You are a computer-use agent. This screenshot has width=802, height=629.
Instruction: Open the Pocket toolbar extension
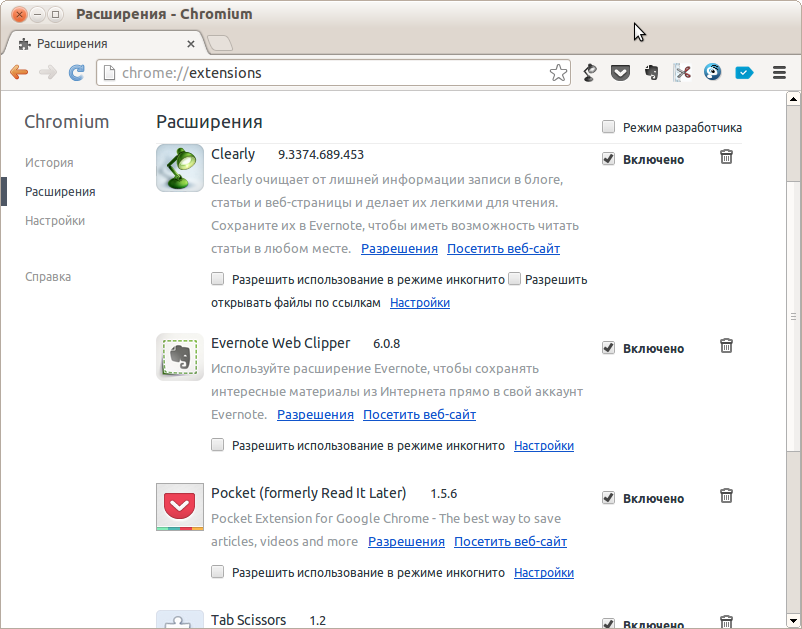(x=620, y=73)
